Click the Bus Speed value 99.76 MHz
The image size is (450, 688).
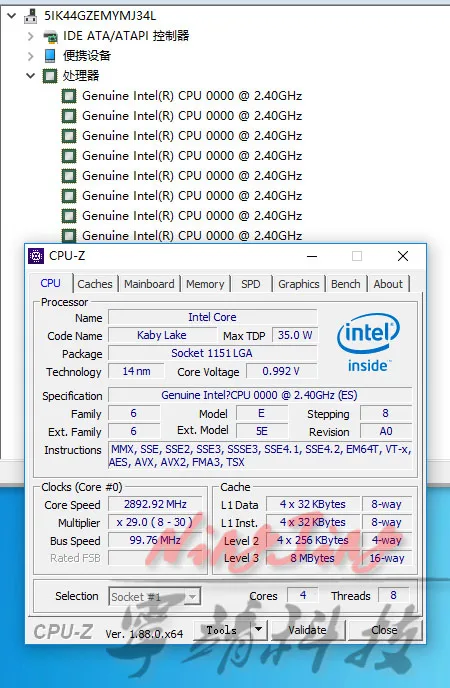[155, 540]
